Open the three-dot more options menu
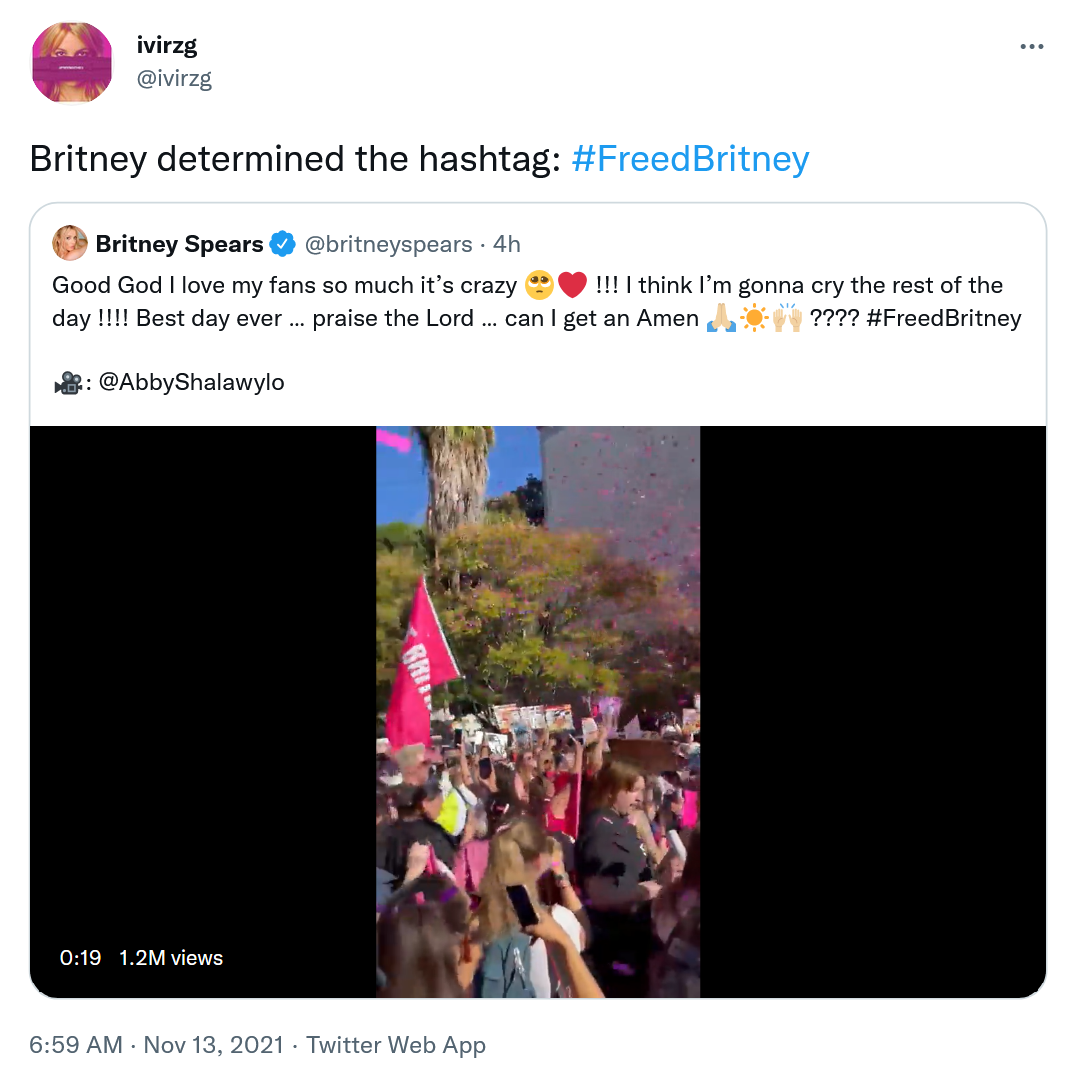This screenshot has height=1069, width=1069. click(x=1032, y=46)
